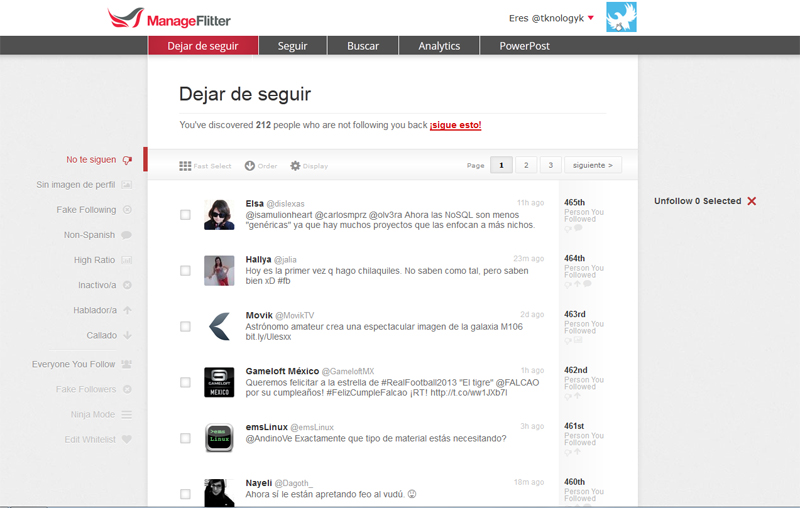Click the Fake Followers circle icon
Viewport: 800px width, 508px height.
[x=128, y=389]
